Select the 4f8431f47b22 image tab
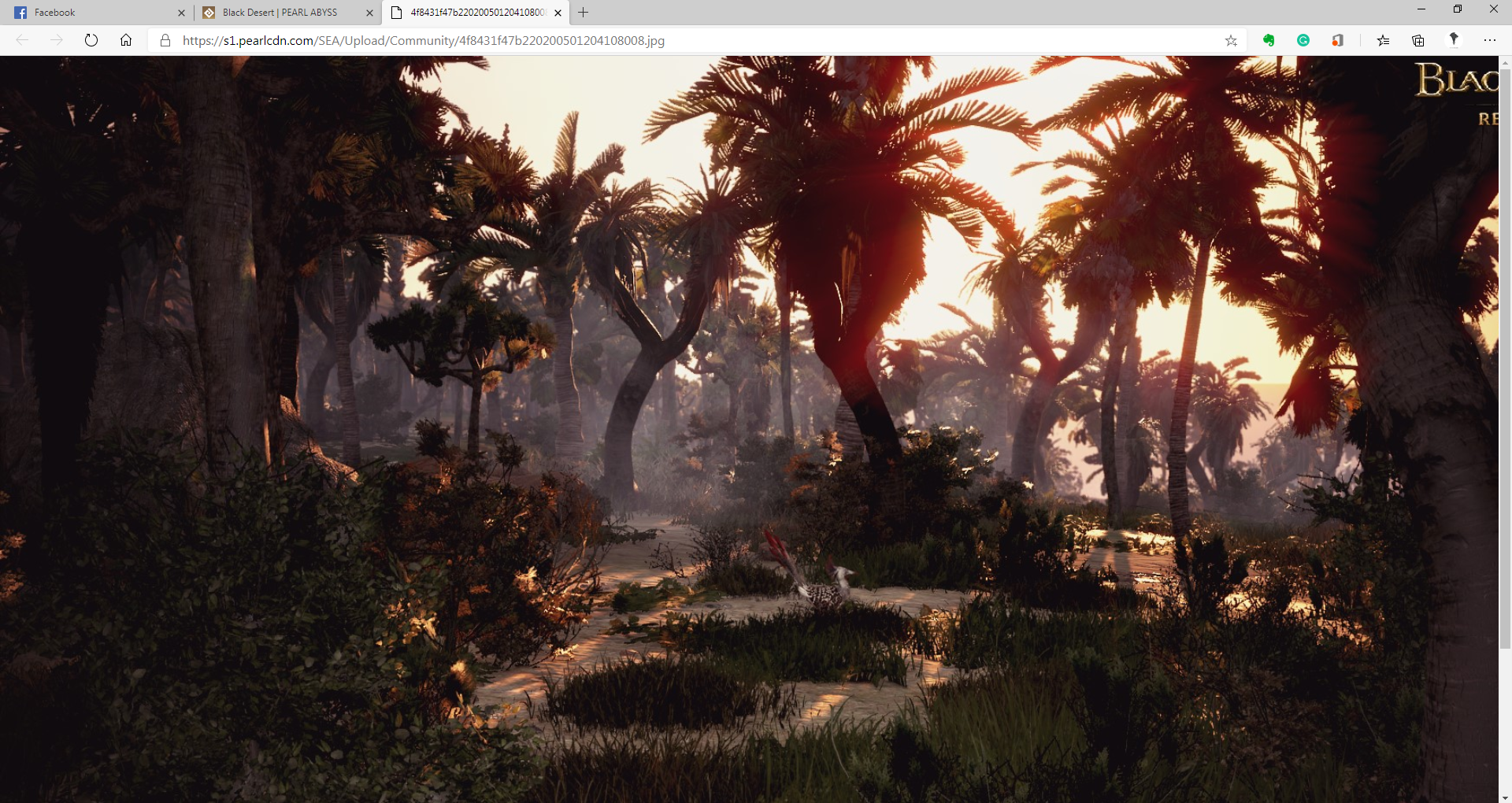The image size is (1512, 803). pos(475,13)
